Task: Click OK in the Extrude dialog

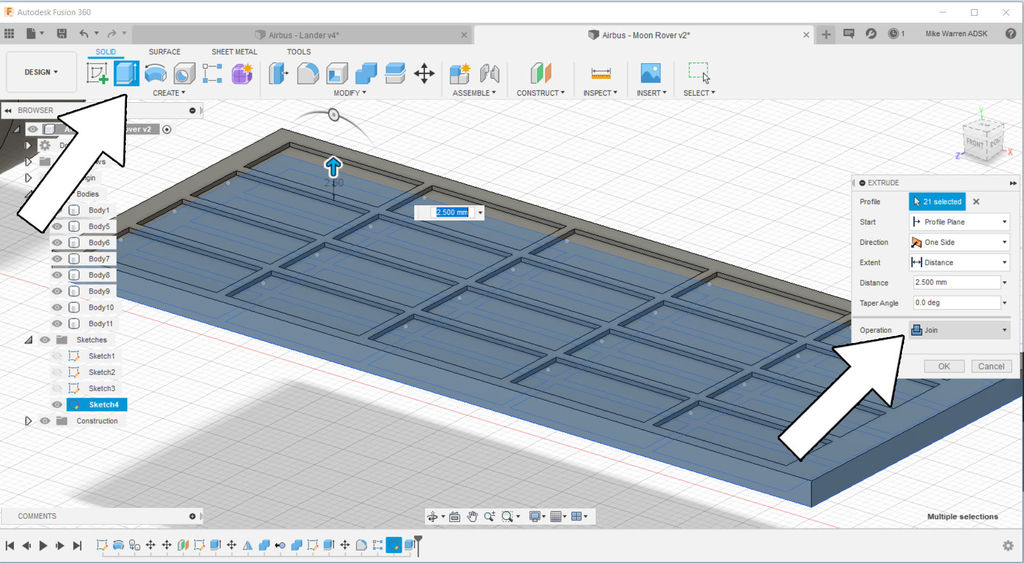Action: tap(944, 366)
